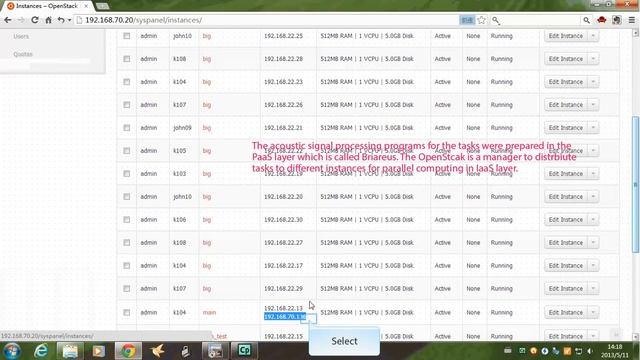Viewport: 640px width, 360px height.
Task: Expand actions arrow for john10 at 192.168.22.25
Action: (x=593, y=36)
